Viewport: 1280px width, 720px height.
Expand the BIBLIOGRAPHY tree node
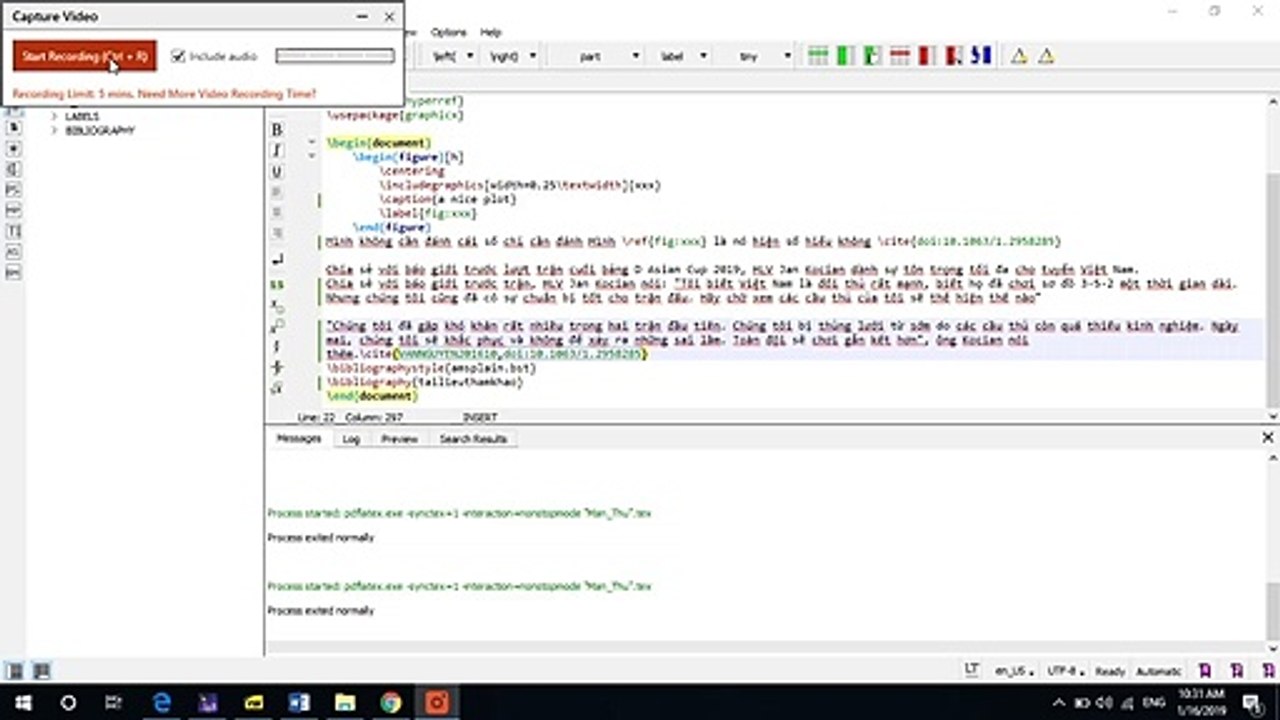pos(55,130)
